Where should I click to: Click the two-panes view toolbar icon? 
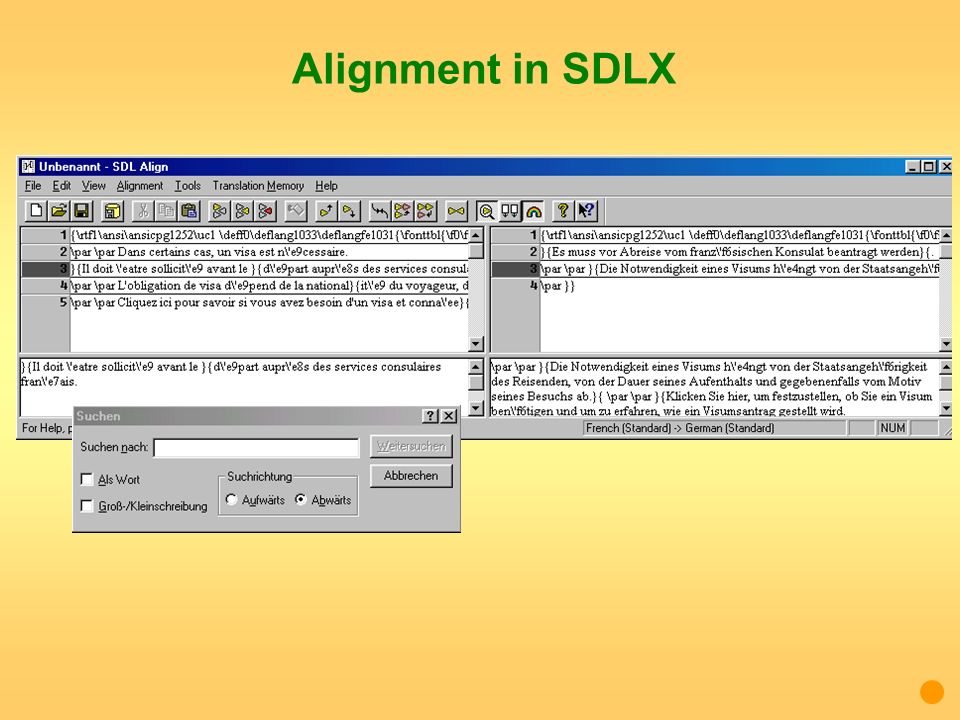(x=510, y=211)
